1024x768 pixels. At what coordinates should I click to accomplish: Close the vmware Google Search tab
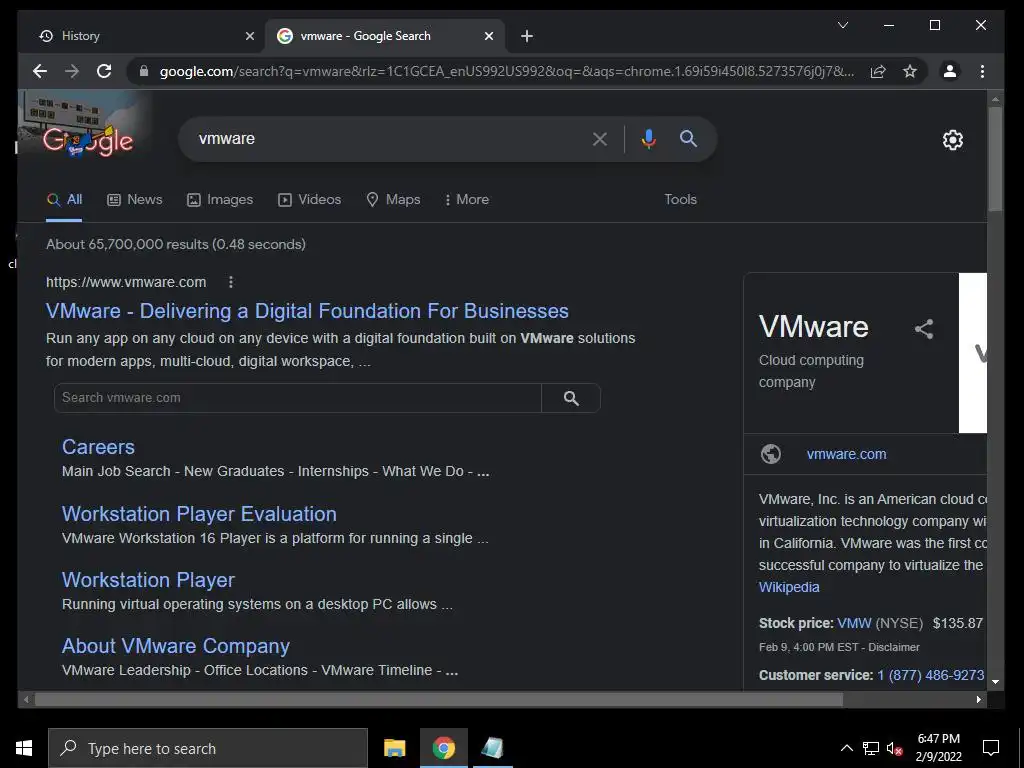pos(488,37)
